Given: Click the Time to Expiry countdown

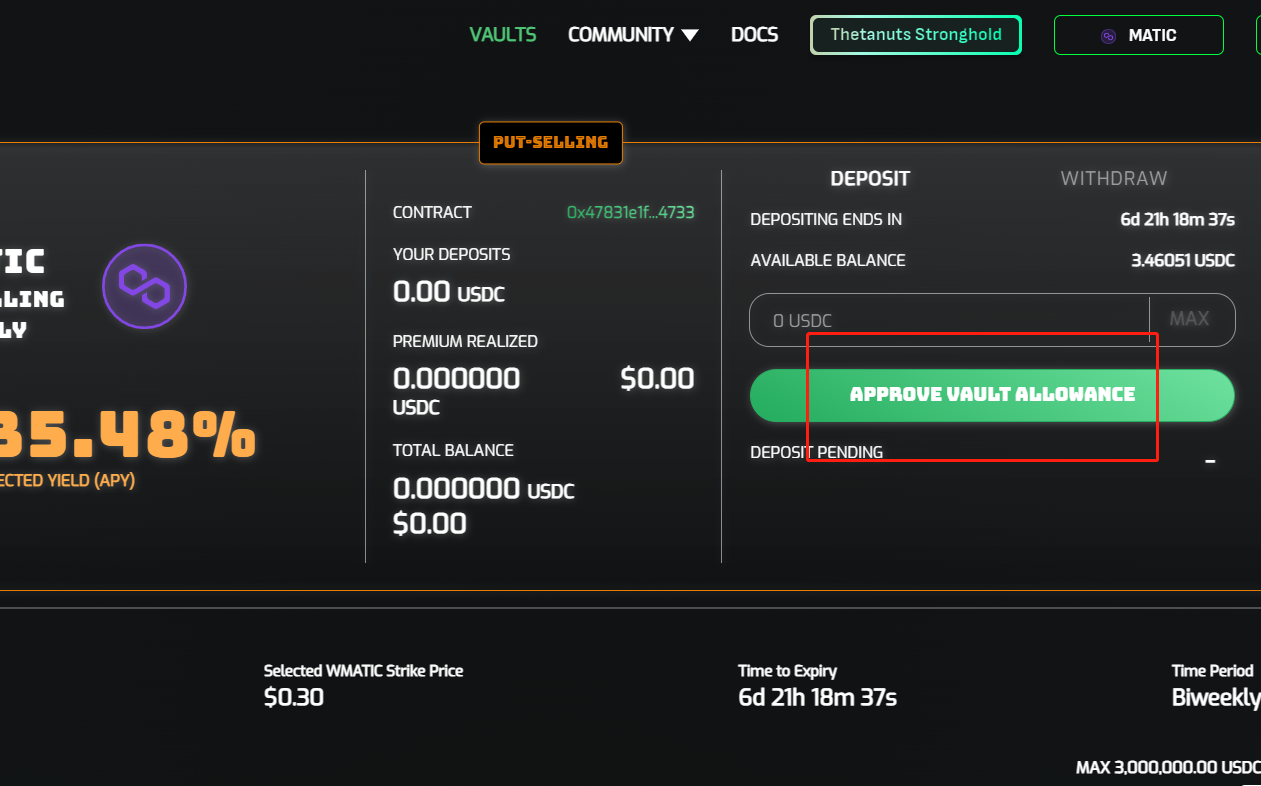Looking at the screenshot, I should pos(817,698).
